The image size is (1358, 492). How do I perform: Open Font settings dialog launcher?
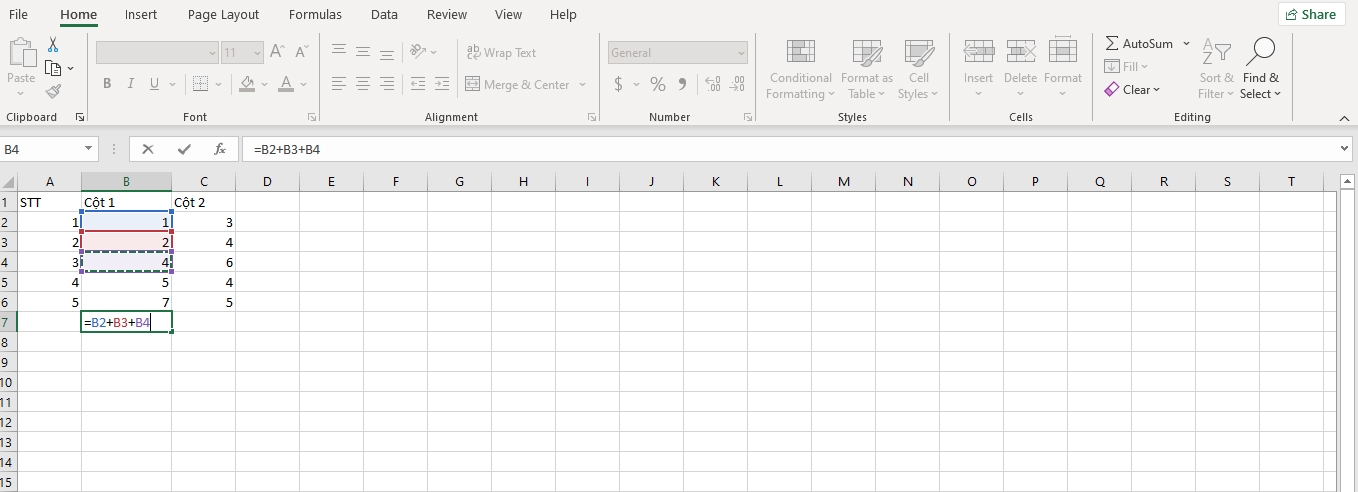pyautogui.click(x=311, y=117)
